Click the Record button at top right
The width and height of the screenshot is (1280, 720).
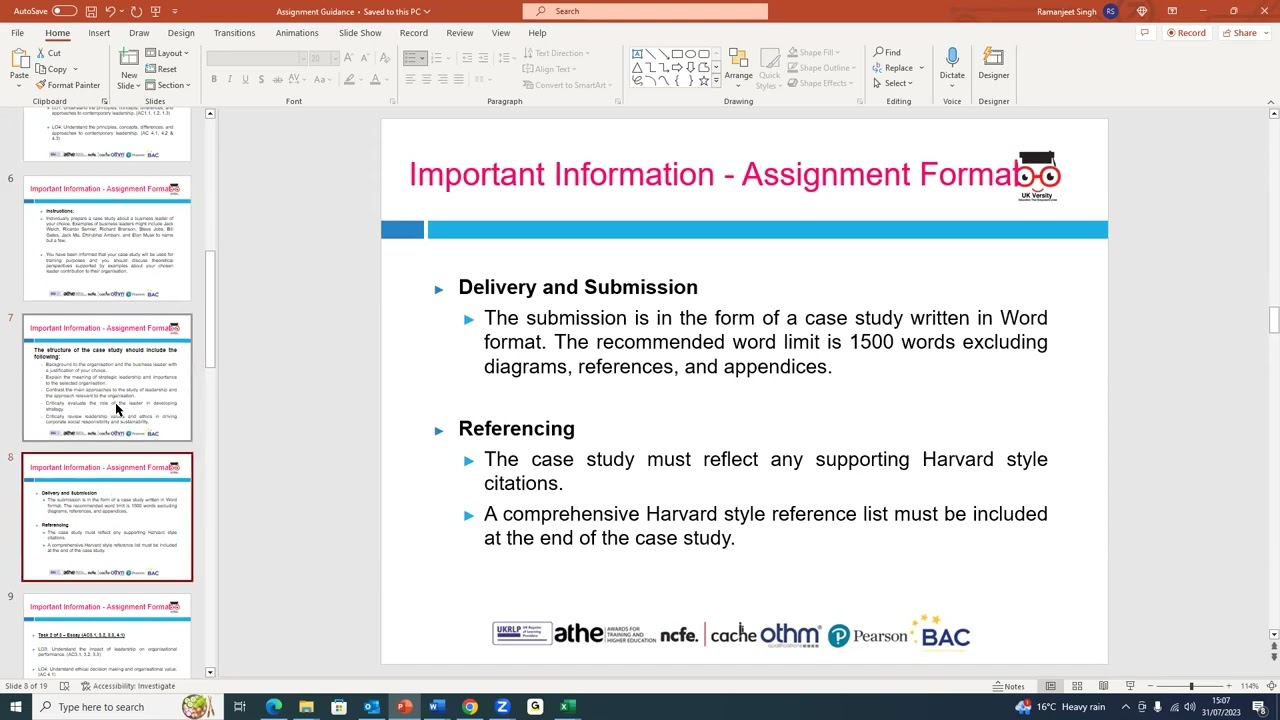pyautogui.click(x=1186, y=33)
